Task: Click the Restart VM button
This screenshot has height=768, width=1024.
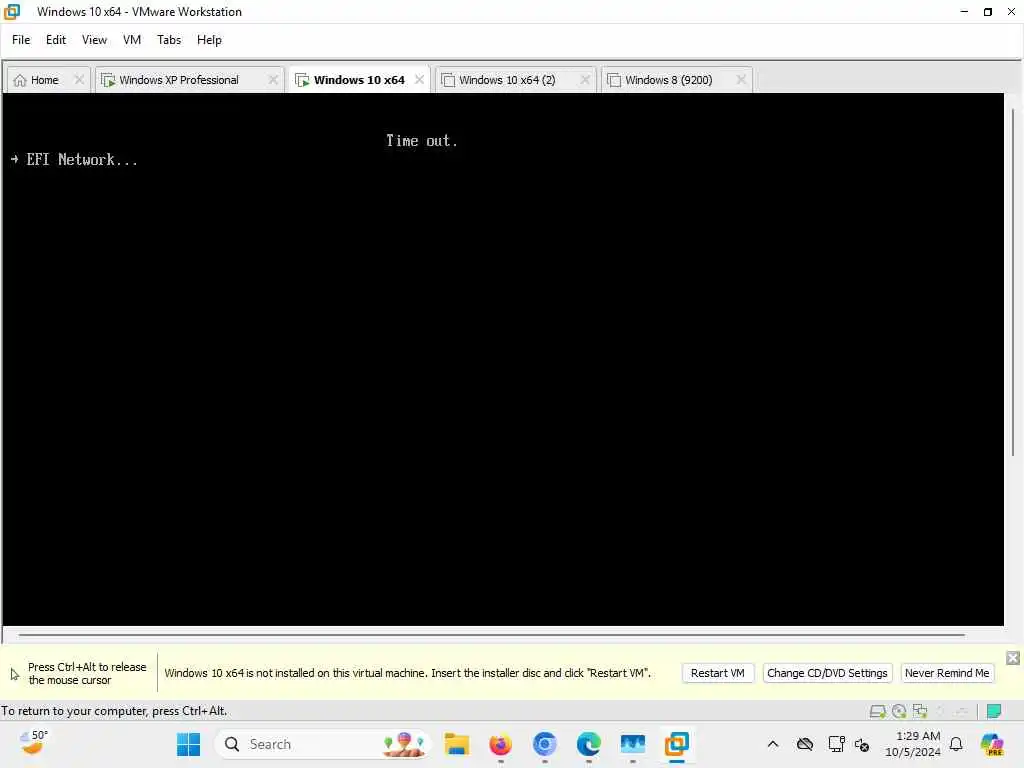Action: pos(718,673)
